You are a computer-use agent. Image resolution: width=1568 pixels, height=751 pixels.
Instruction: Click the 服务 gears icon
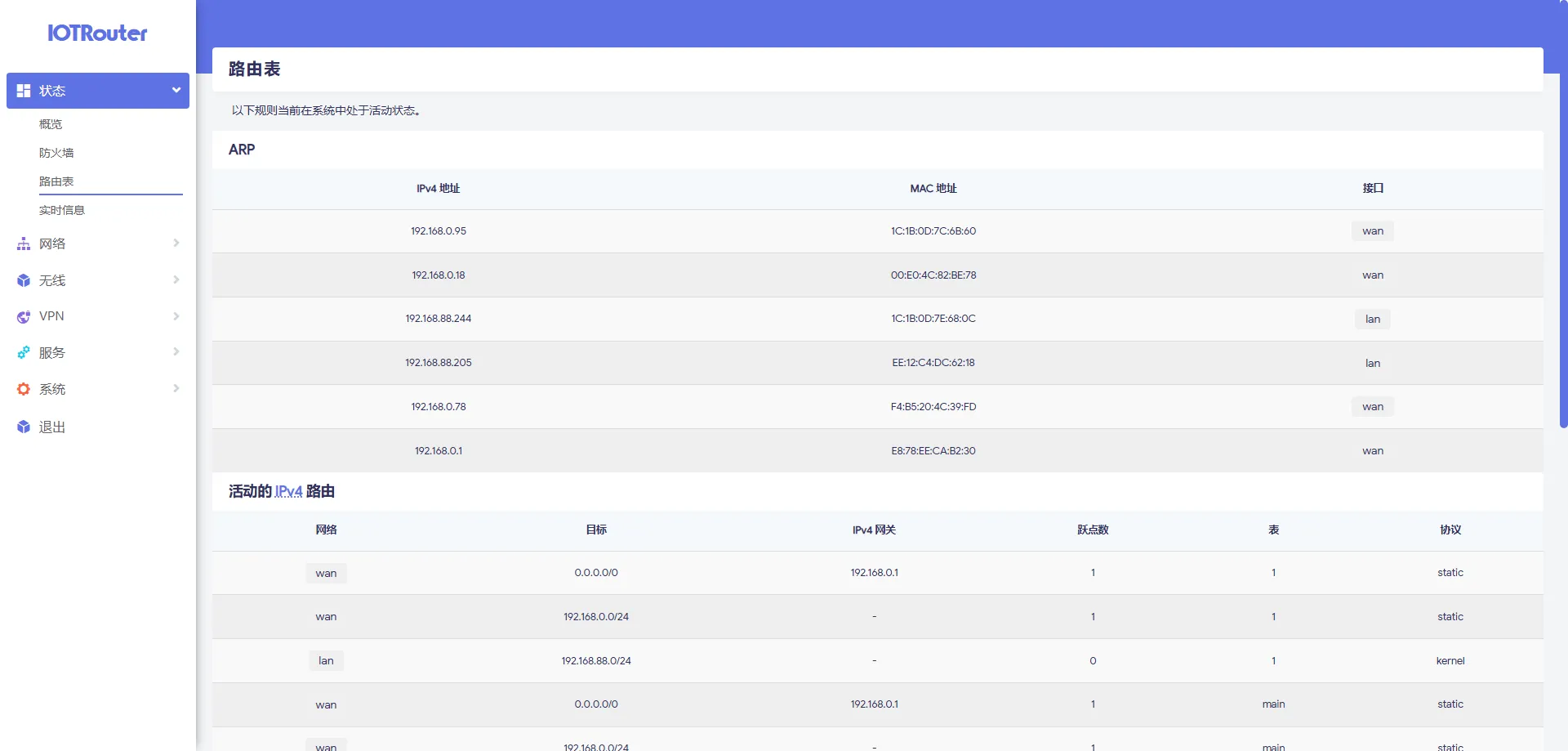24,353
